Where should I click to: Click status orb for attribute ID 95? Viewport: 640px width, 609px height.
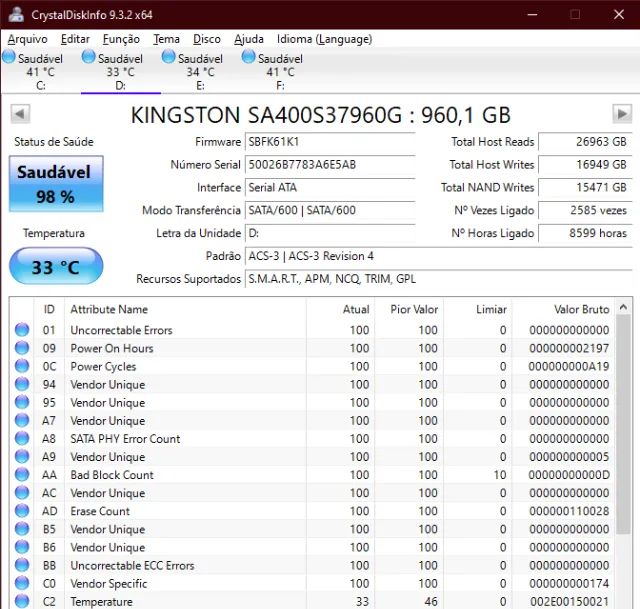(22, 402)
